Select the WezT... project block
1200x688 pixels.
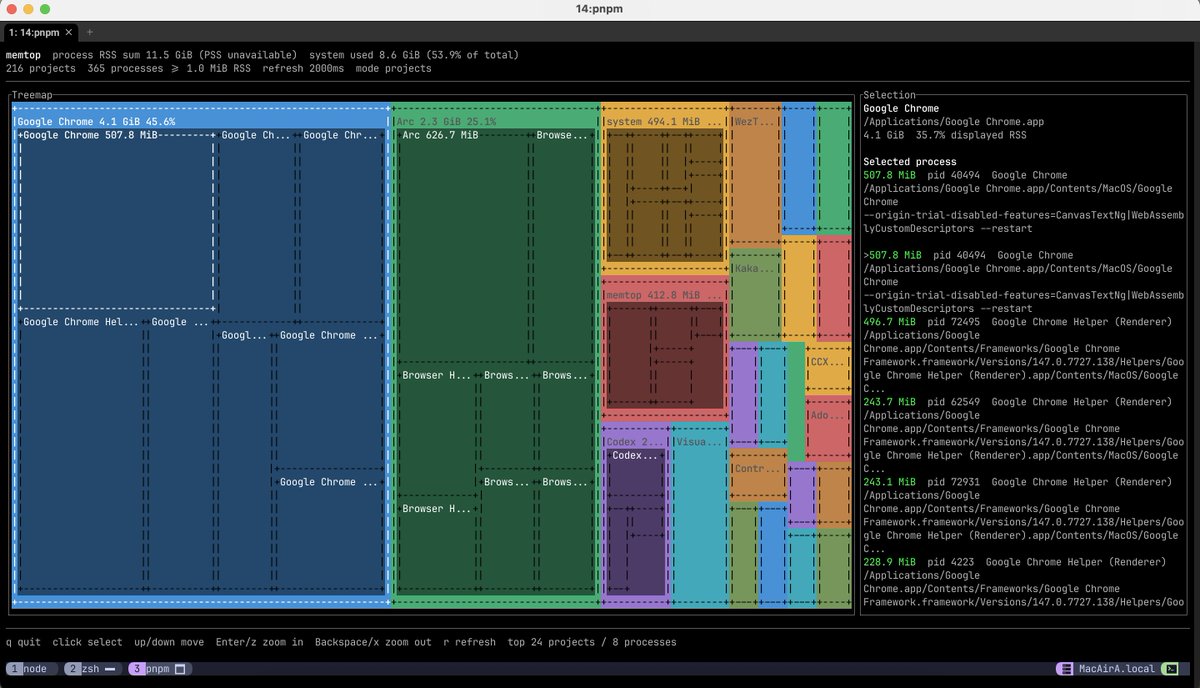tap(754, 175)
